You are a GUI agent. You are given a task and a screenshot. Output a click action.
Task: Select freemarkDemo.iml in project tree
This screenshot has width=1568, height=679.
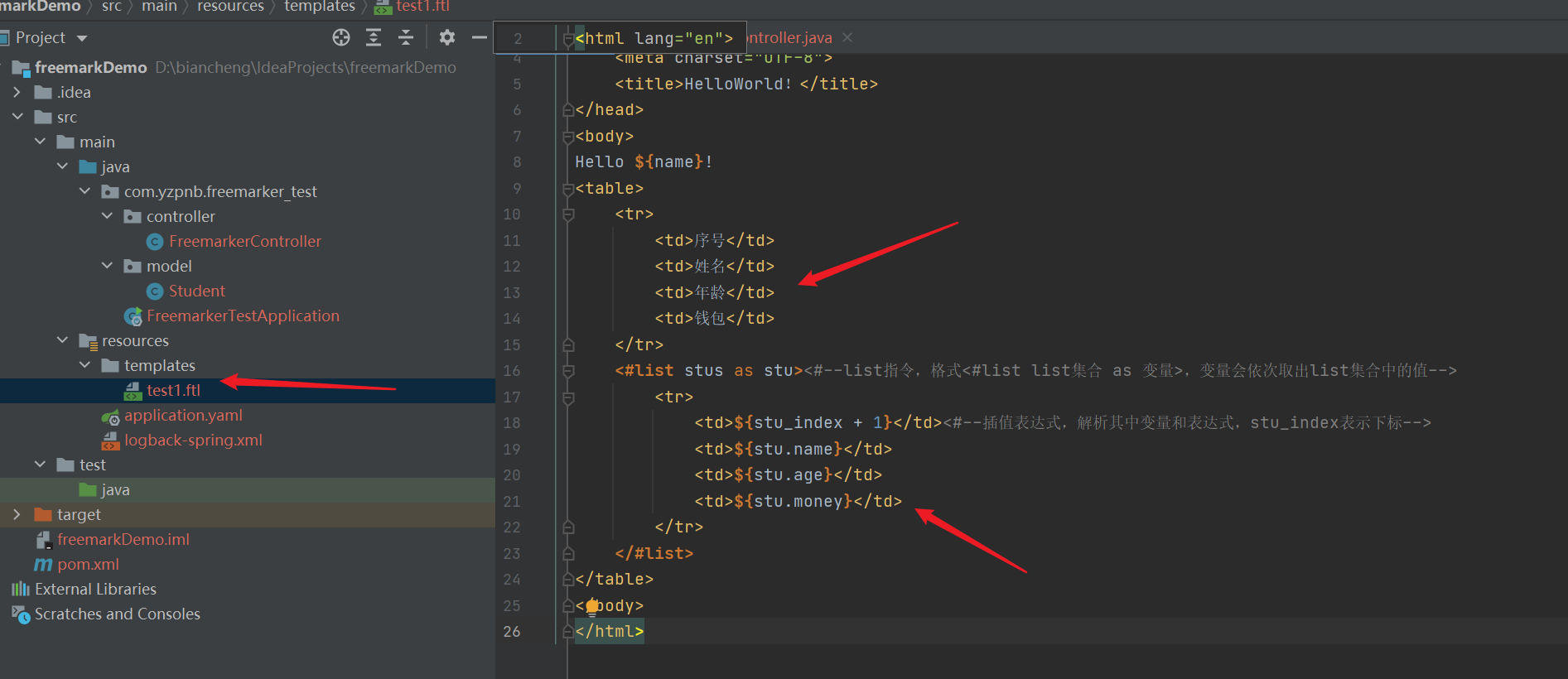click(123, 539)
